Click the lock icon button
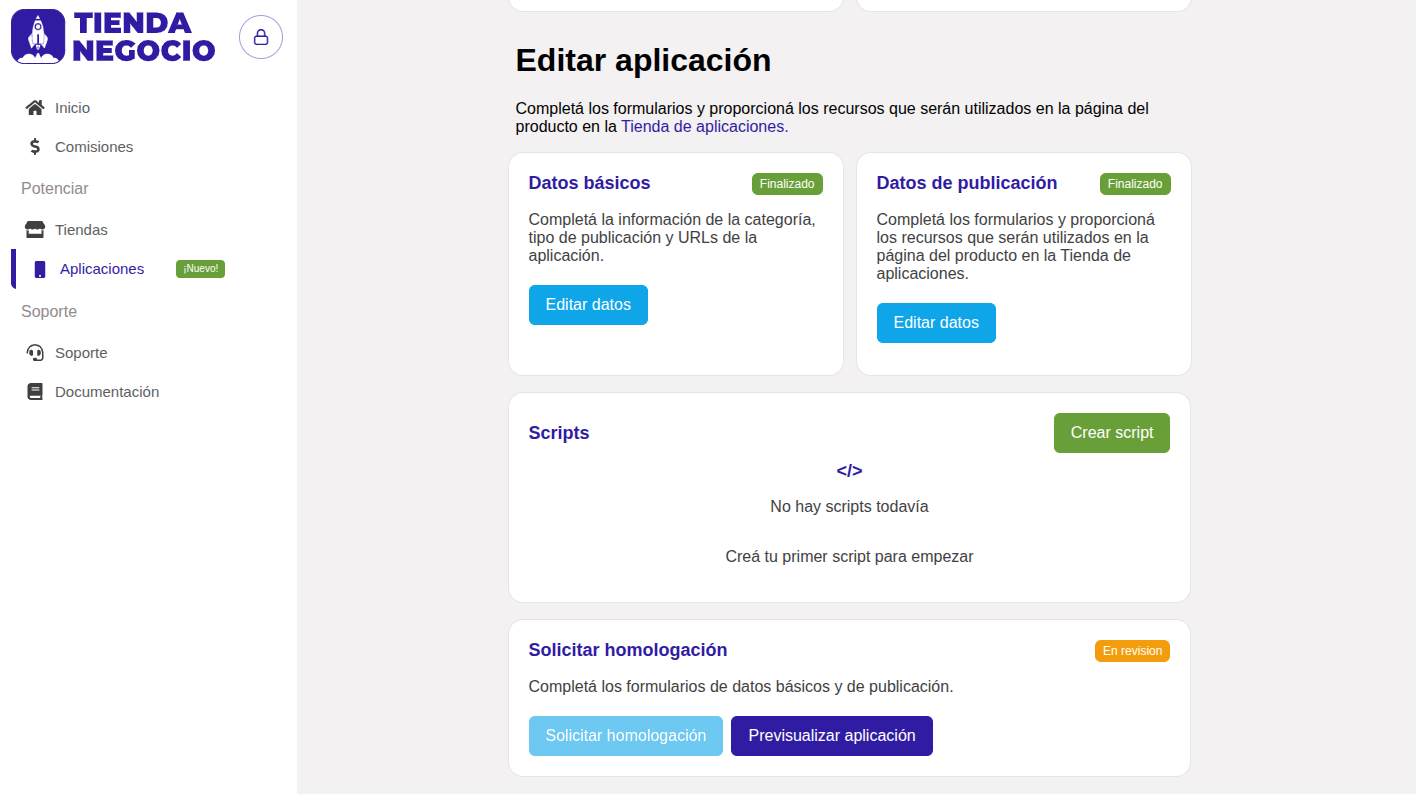1416x794 pixels. pyautogui.click(x=261, y=37)
